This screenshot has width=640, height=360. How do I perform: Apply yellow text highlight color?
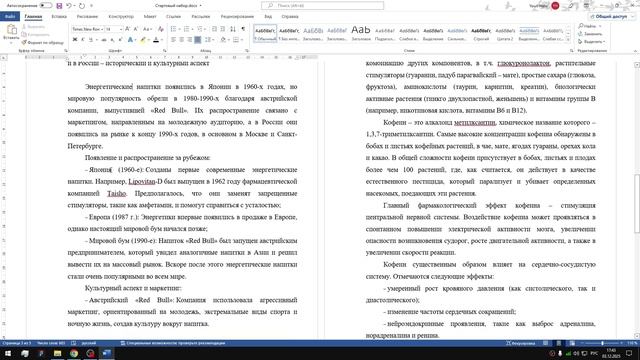pos(143,40)
